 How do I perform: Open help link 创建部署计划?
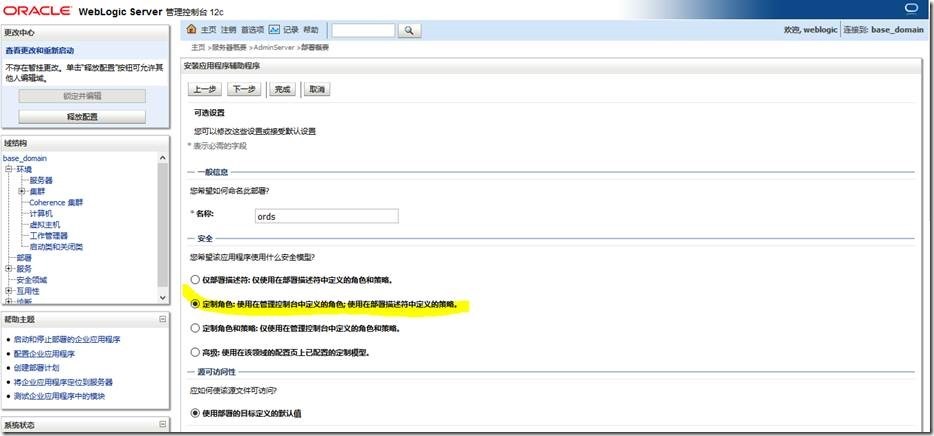37,368
